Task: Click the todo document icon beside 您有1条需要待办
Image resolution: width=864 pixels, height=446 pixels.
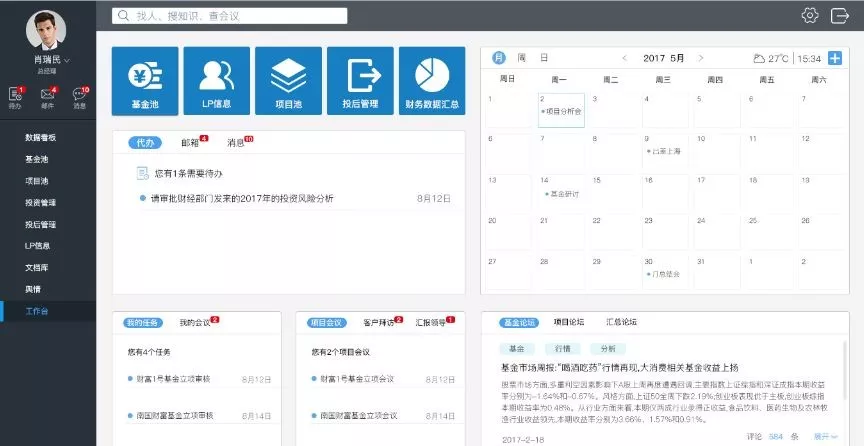Action: pos(142,173)
